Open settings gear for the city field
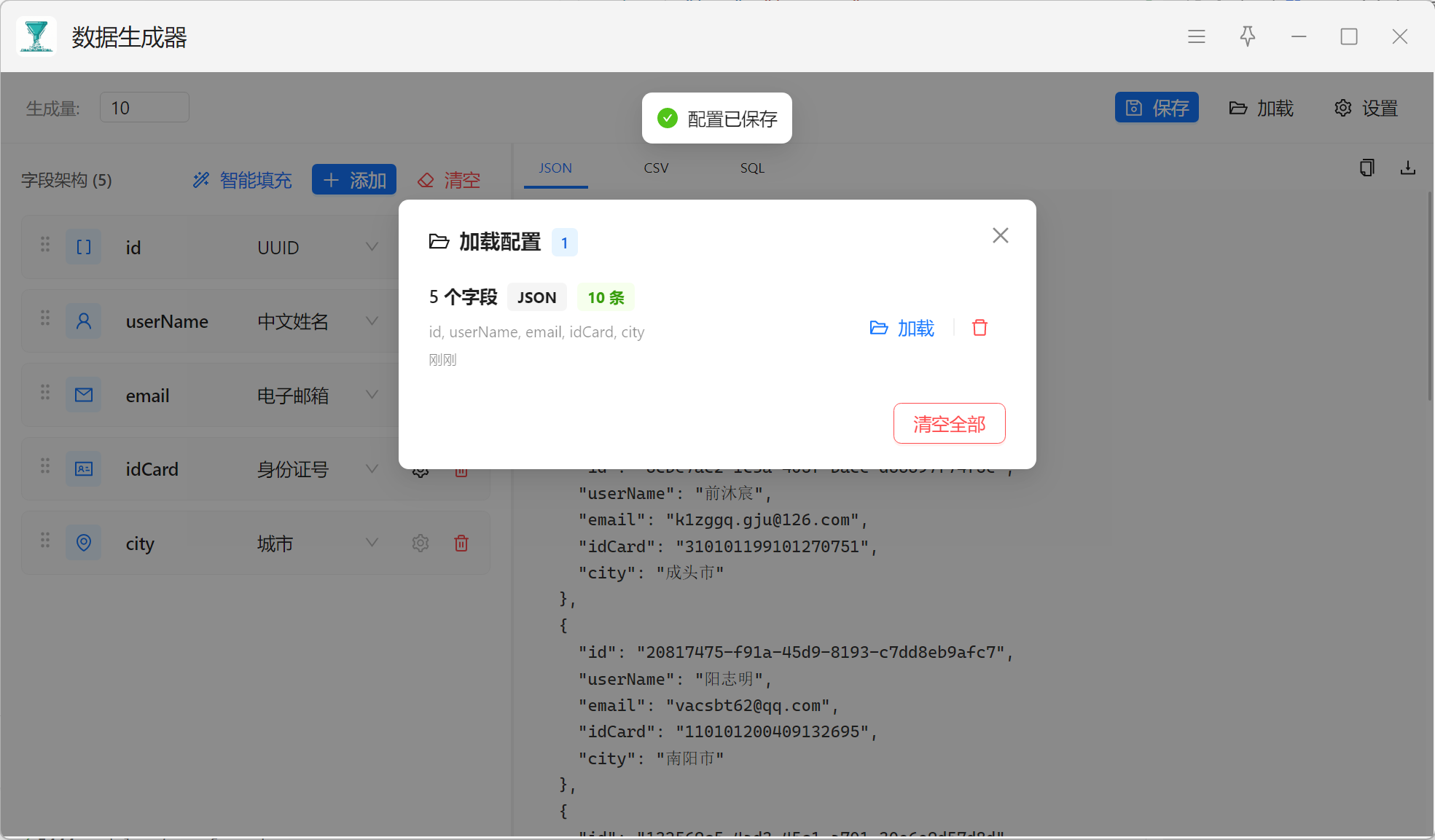The width and height of the screenshot is (1435, 840). (x=421, y=543)
